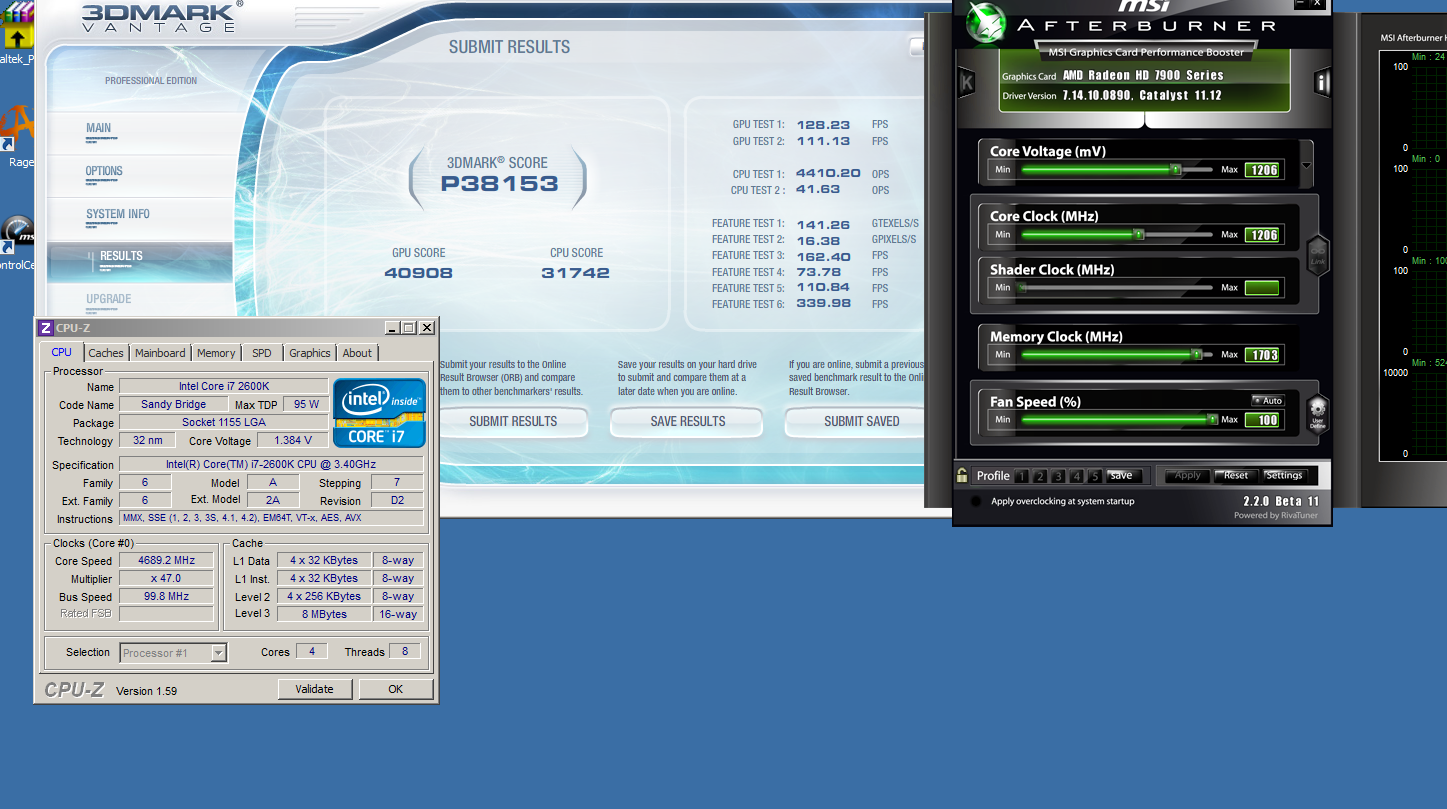Click the Shader Clock slider track
The height and width of the screenshot is (809, 1447).
pos(1115,288)
